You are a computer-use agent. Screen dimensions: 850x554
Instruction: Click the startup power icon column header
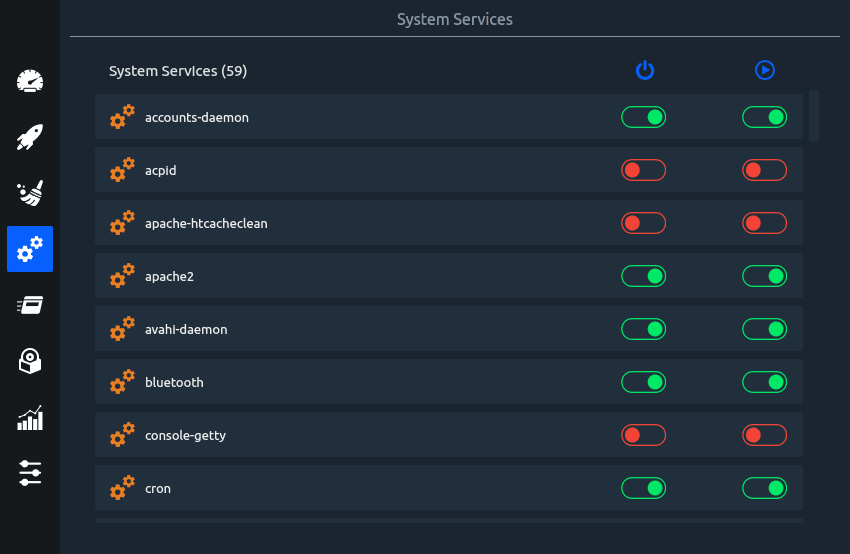(645, 70)
